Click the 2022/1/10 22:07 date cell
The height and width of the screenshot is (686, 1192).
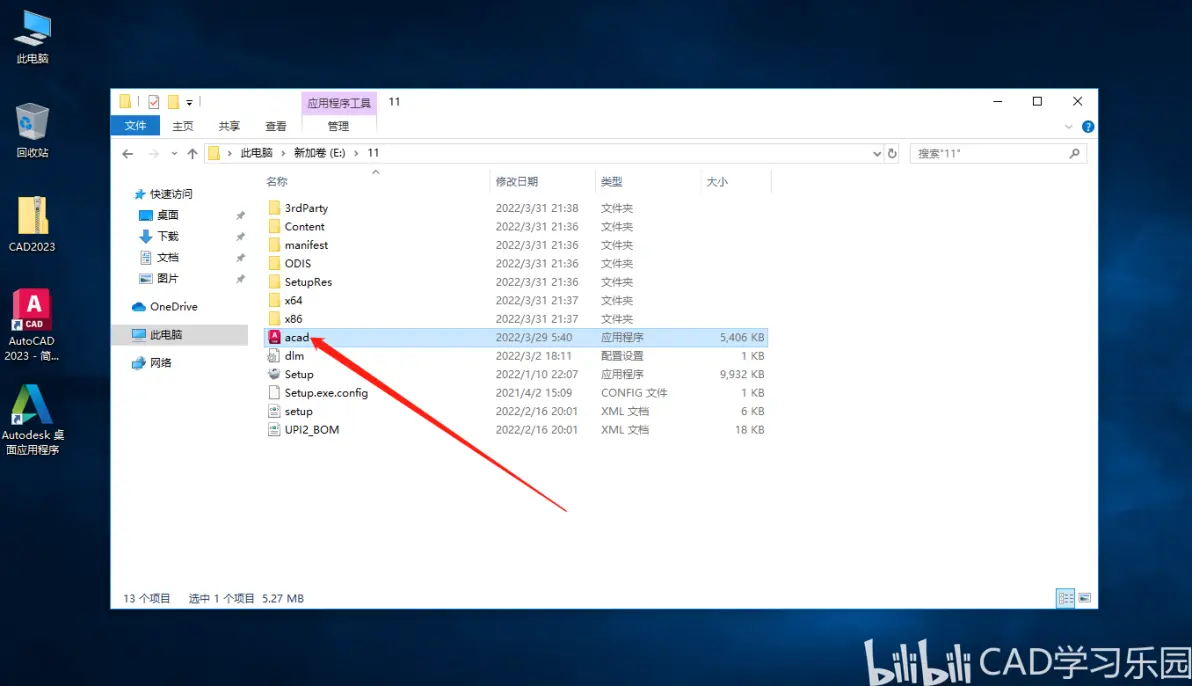[537, 375]
